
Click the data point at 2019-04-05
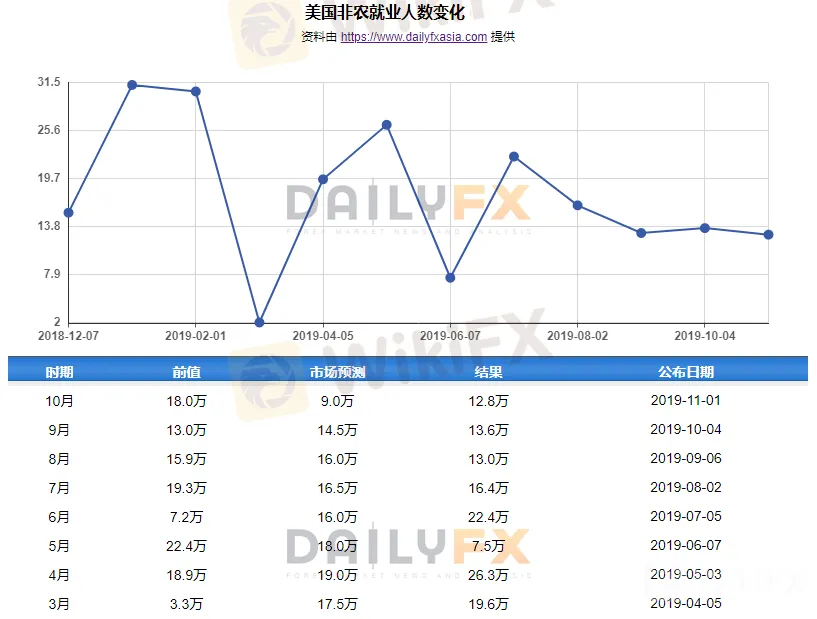(x=323, y=179)
